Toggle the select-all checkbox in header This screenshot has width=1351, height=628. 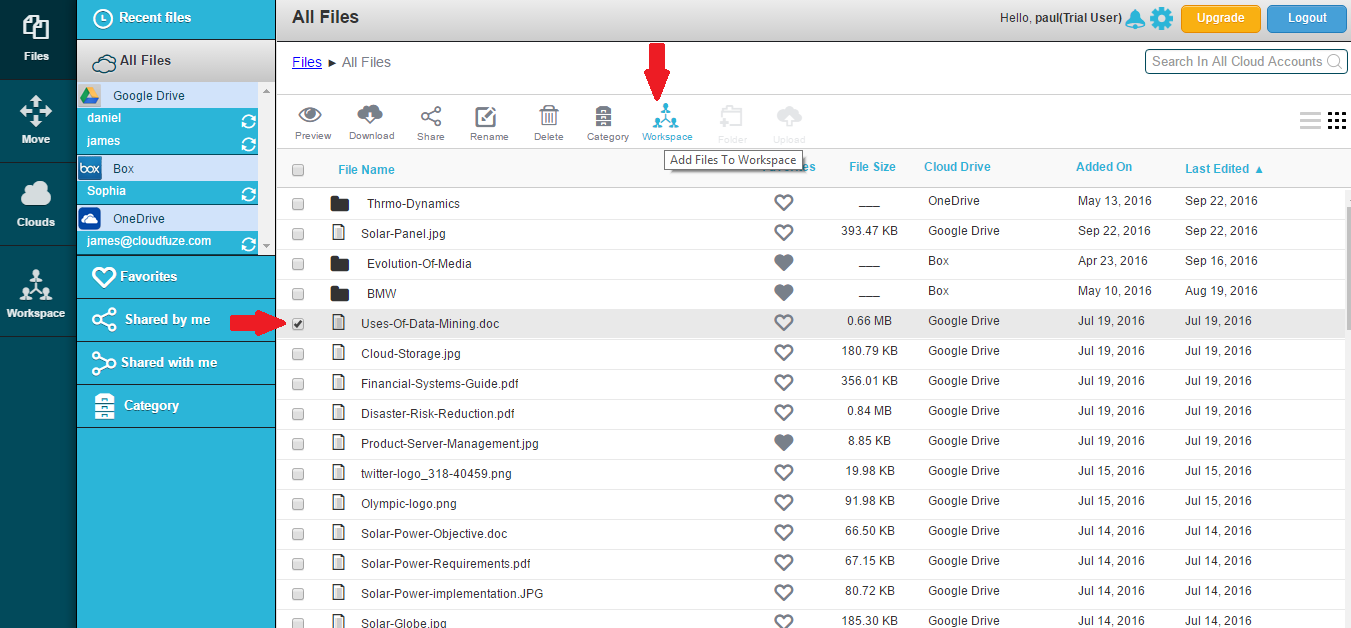pyautogui.click(x=298, y=170)
